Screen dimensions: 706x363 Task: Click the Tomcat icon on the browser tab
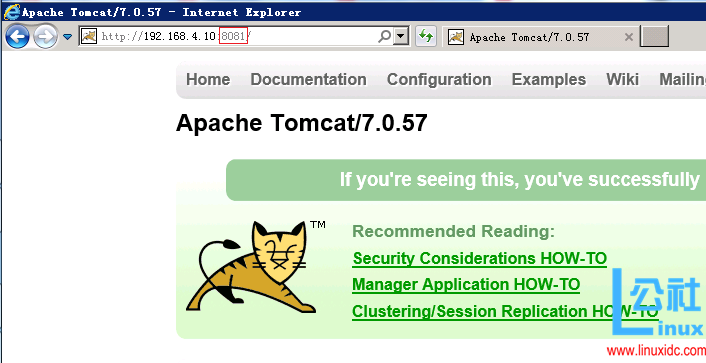coord(456,37)
